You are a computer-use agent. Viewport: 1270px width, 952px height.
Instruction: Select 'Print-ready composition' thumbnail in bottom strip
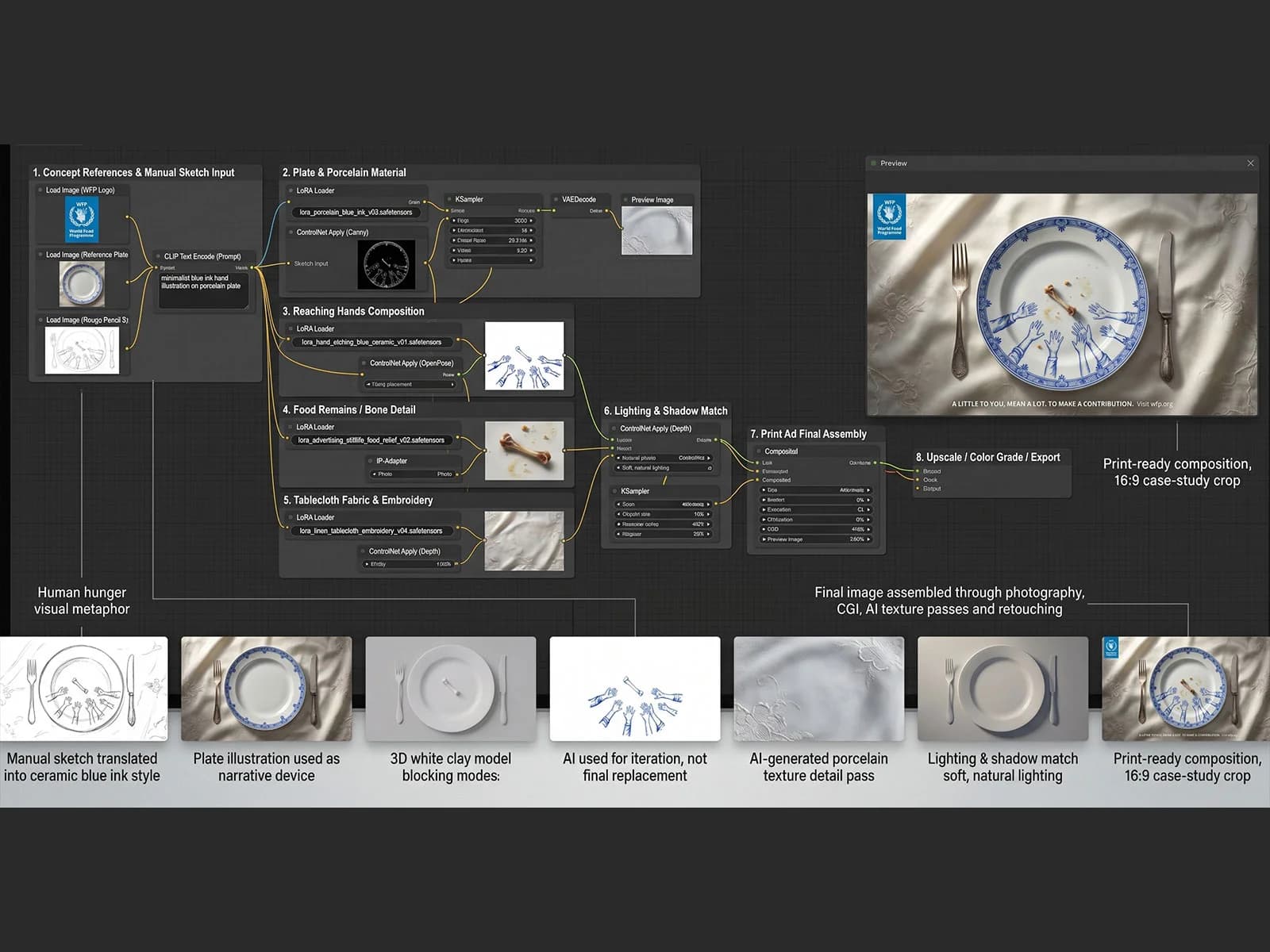coord(1186,689)
